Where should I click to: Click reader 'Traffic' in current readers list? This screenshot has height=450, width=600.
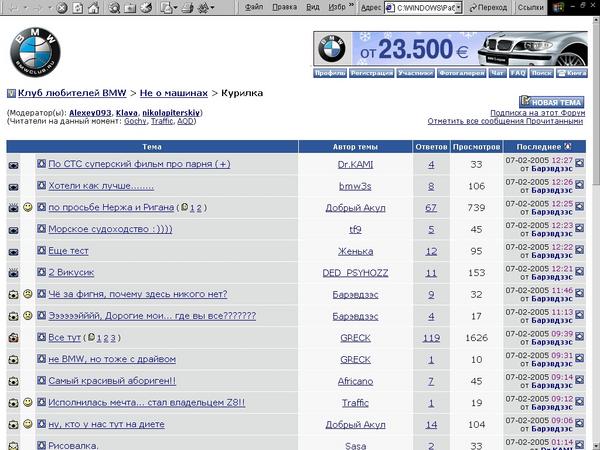[x=162, y=121]
